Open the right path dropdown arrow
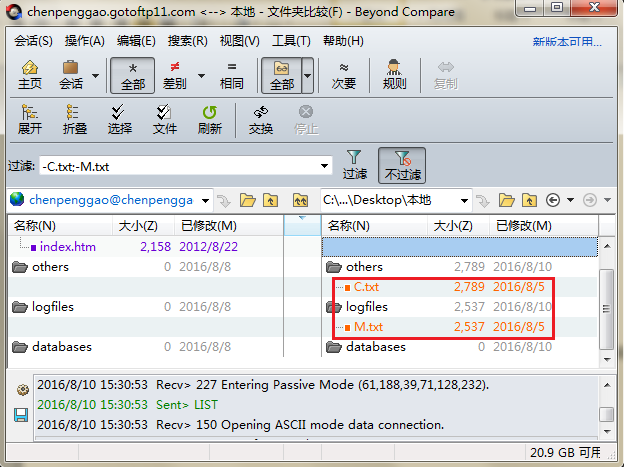Viewport: 624px width, 467px height. click(464, 201)
